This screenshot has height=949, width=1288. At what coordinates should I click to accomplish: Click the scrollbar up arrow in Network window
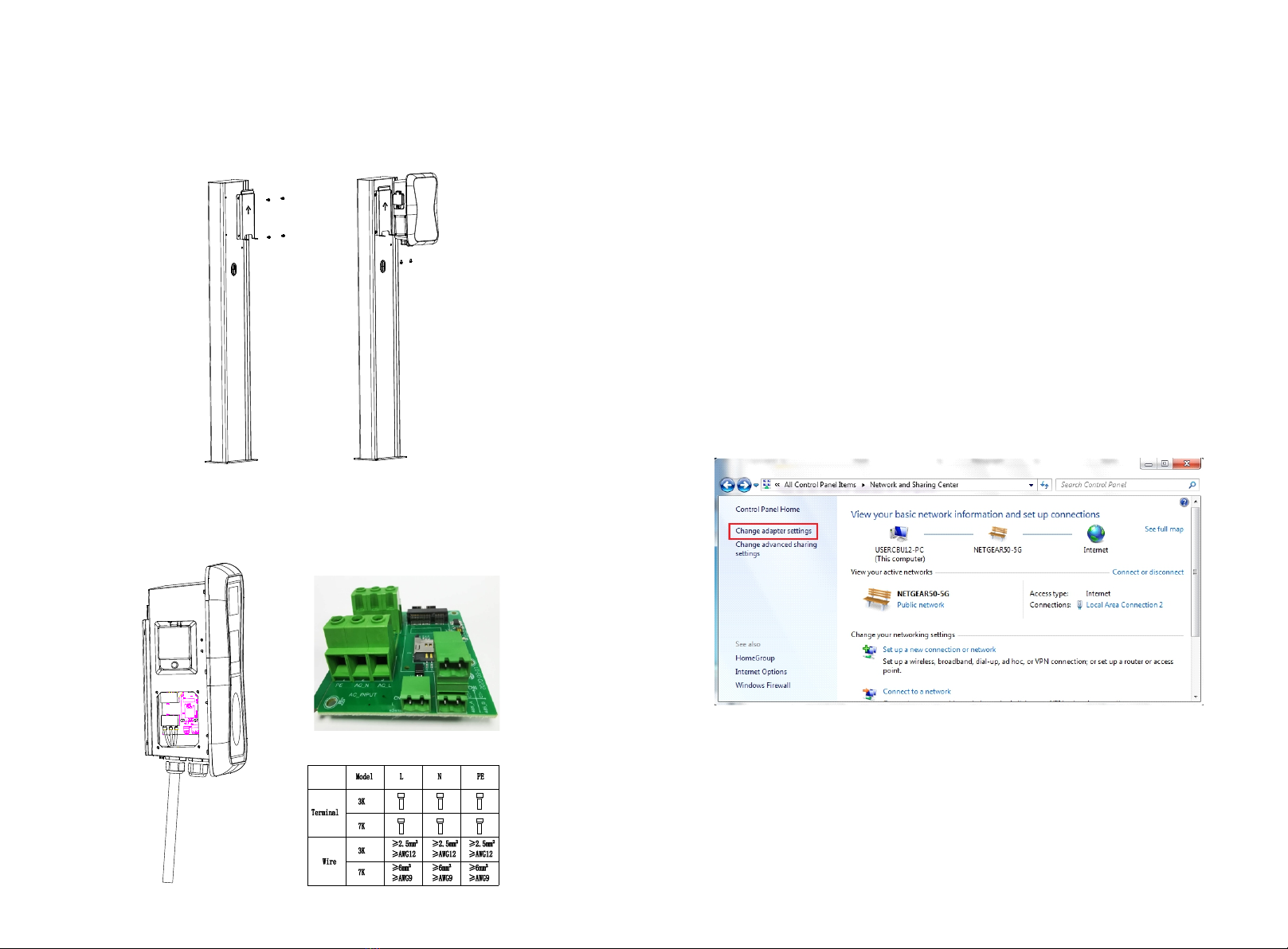pos(1195,502)
